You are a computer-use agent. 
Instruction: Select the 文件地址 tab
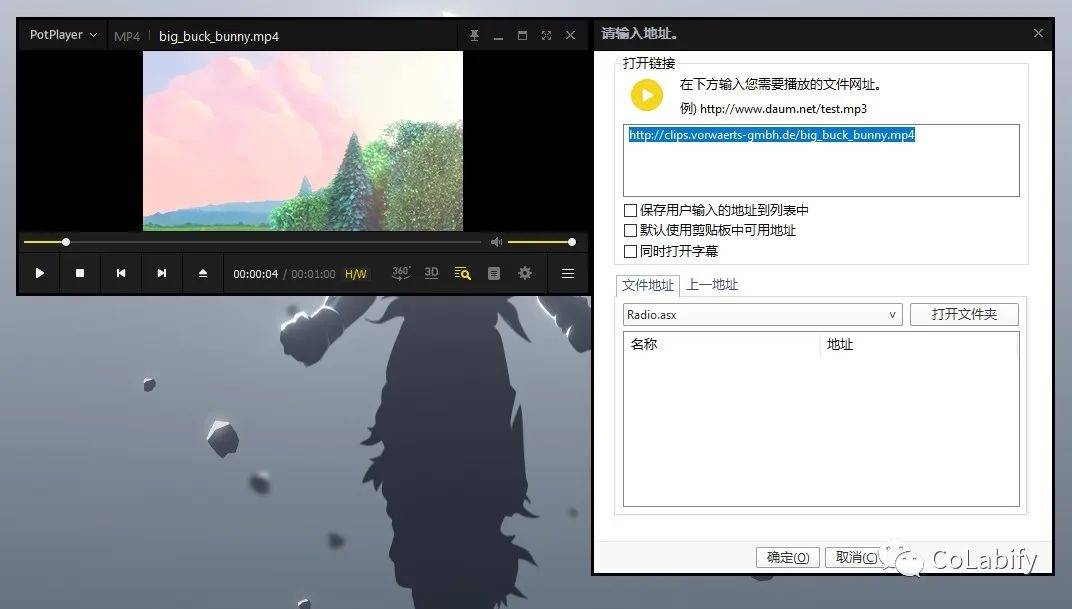tap(647, 284)
